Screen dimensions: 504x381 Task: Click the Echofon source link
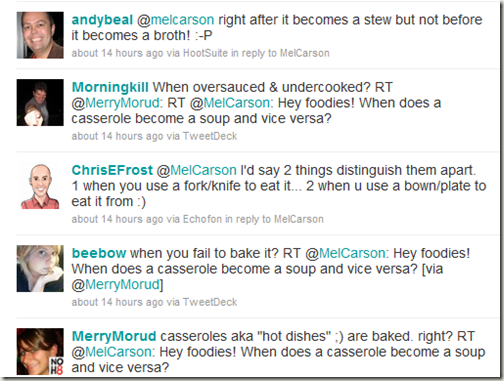pyautogui.click(x=202, y=219)
